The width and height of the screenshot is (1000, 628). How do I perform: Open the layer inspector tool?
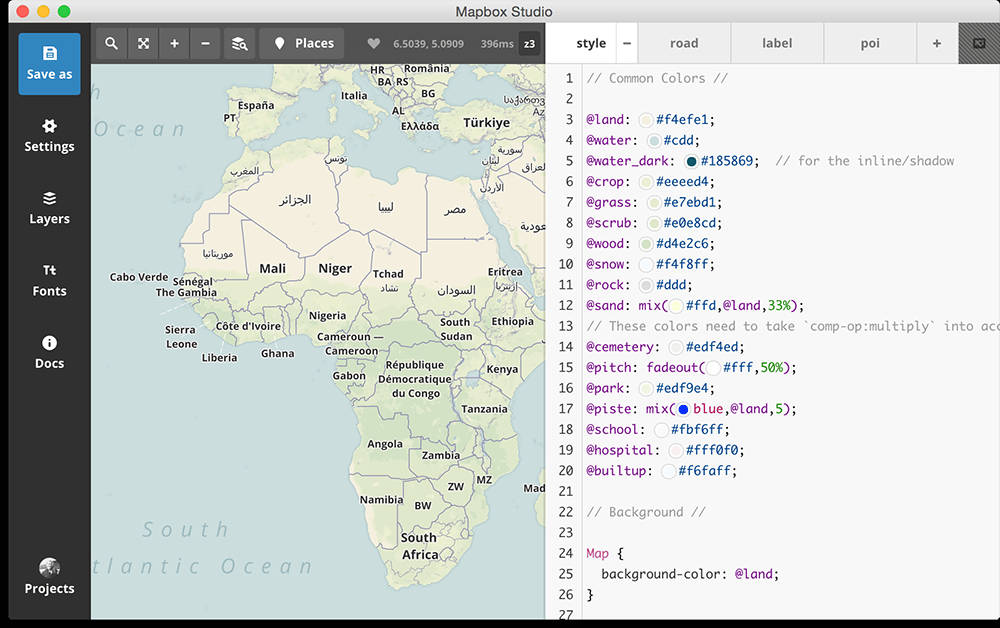(x=239, y=44)
